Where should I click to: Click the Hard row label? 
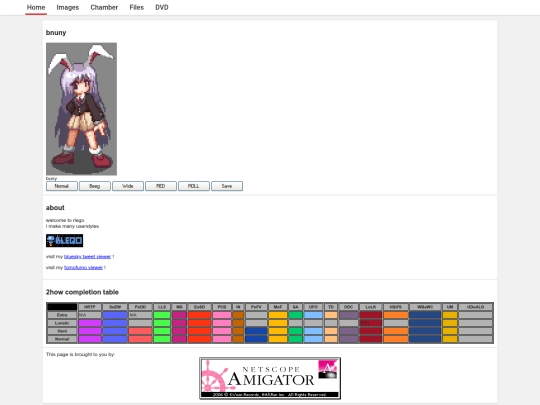coord(62,331)
